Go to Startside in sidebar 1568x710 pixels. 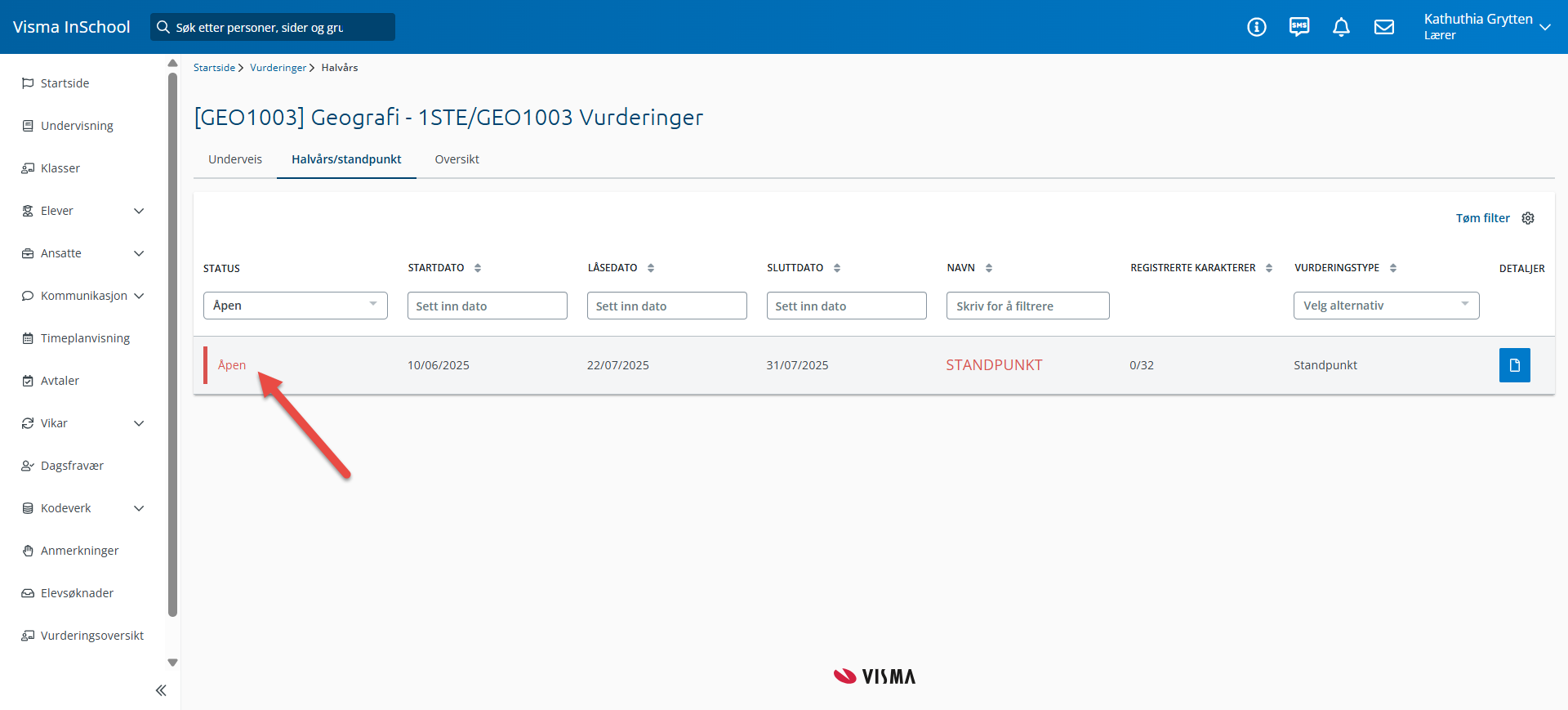tap(65, 83)
